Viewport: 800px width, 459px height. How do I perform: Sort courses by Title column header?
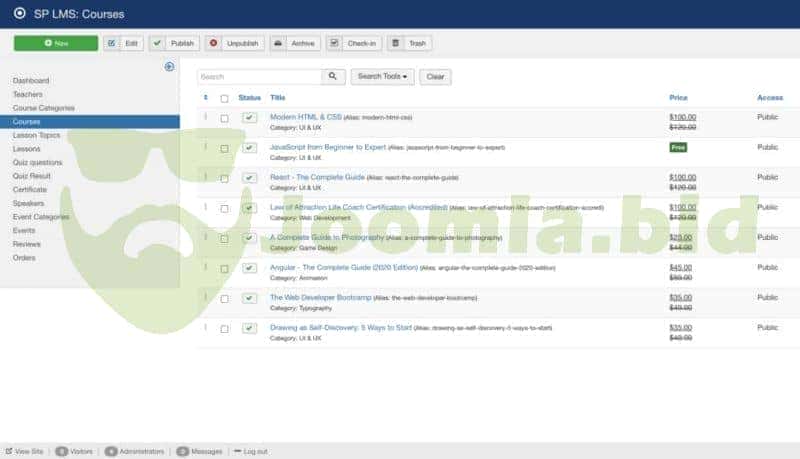pyautogui.click(x=277, y=98)
